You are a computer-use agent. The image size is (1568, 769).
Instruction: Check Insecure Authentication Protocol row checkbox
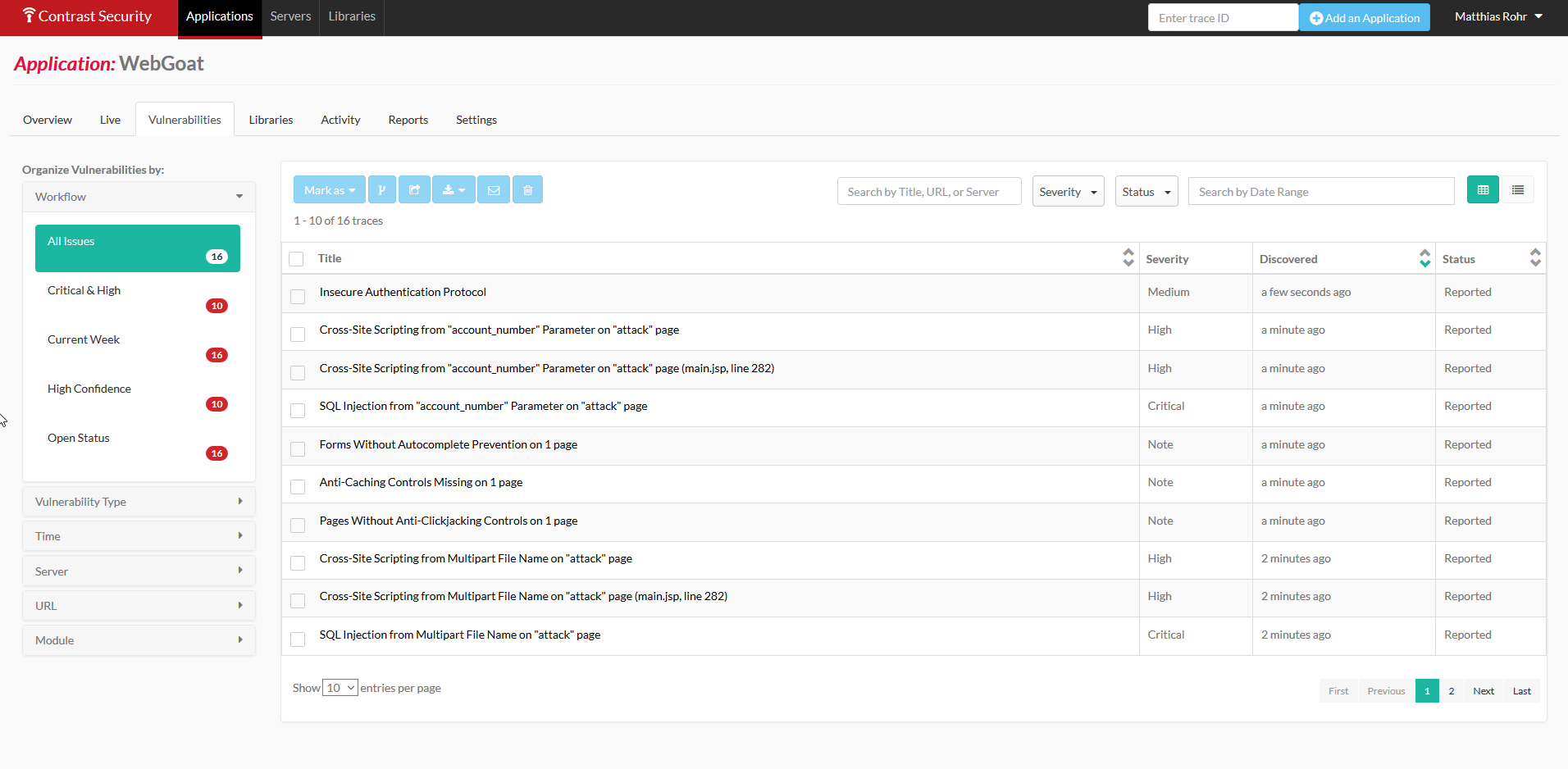coord(298,296)
